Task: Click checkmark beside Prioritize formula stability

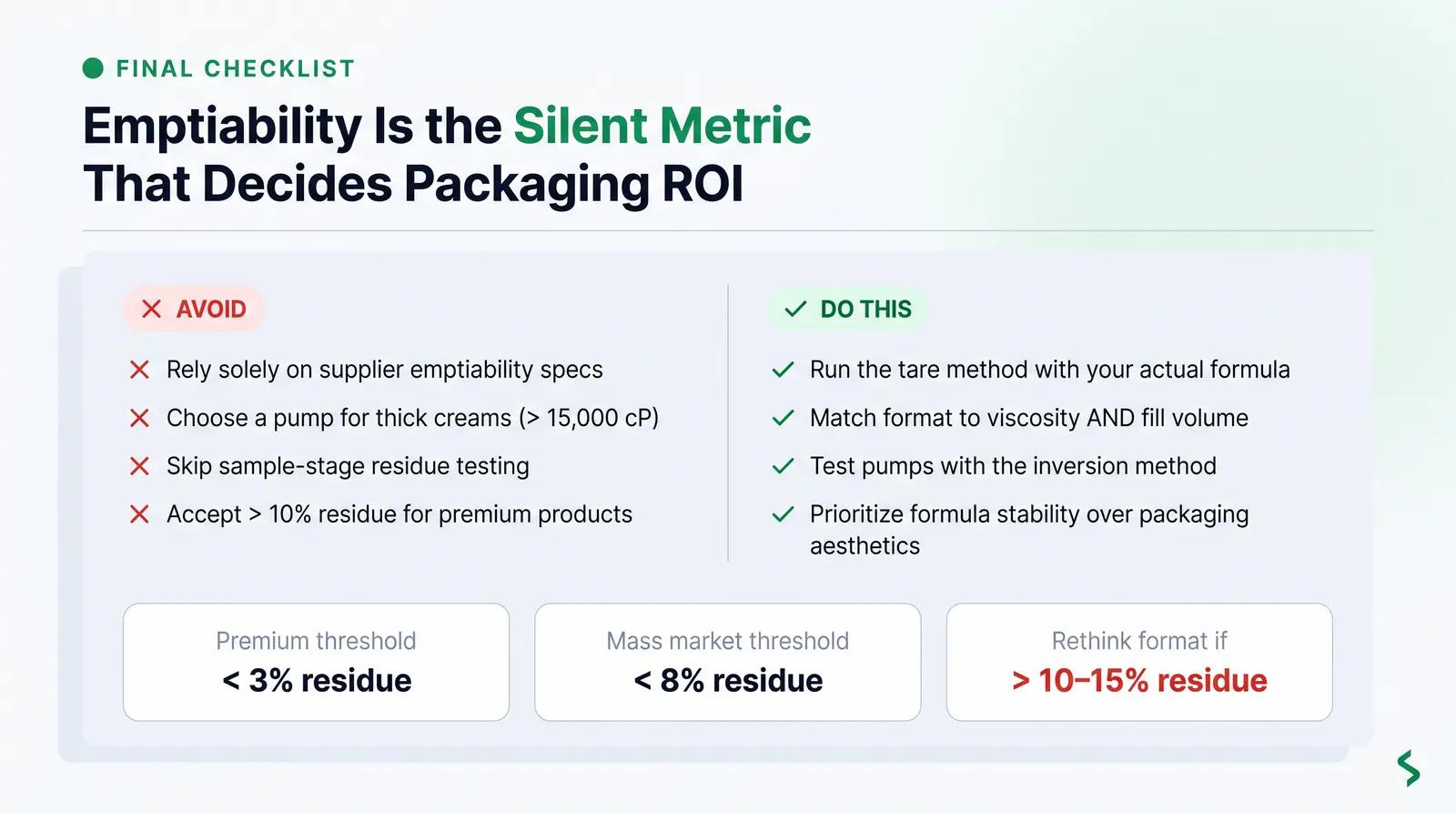Action: click(783, 514)
